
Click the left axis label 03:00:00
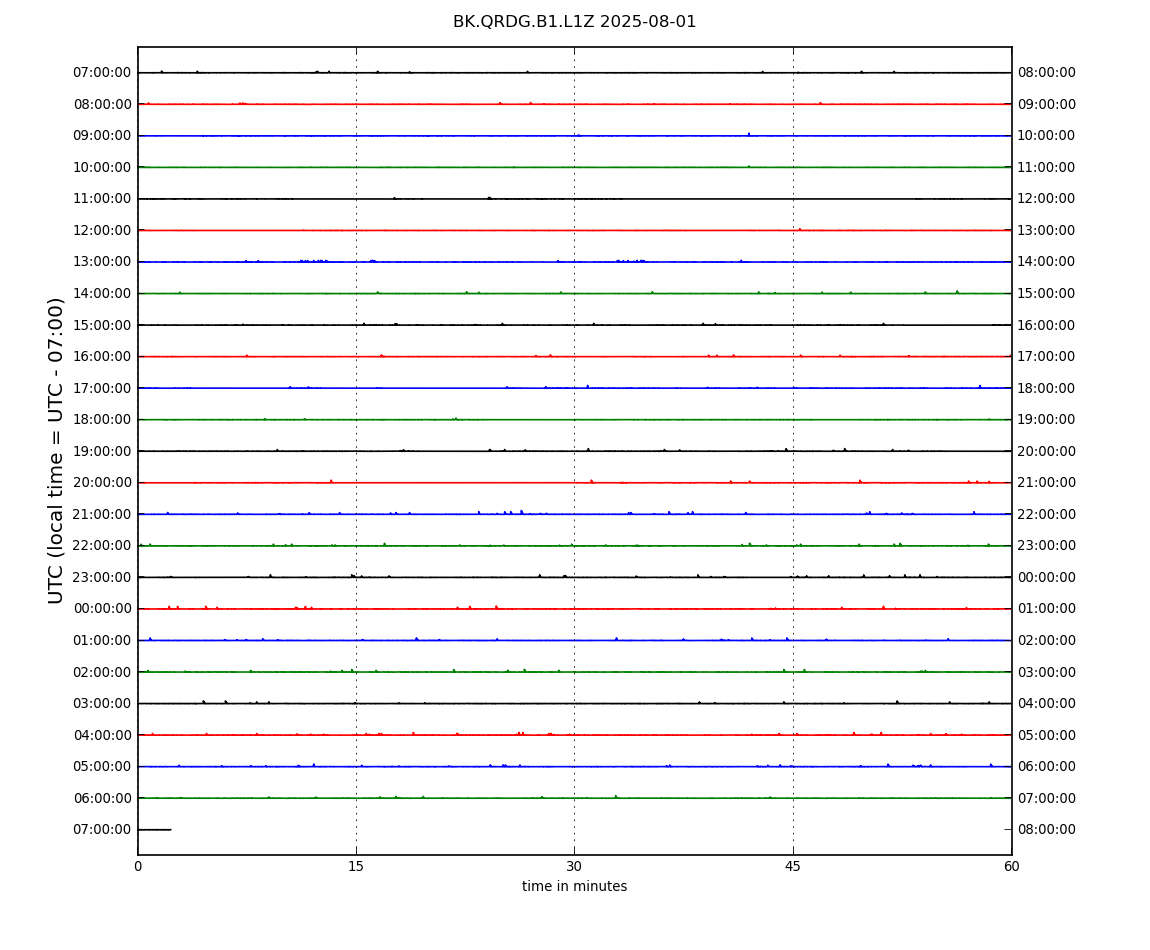click(x=102, y=704)
